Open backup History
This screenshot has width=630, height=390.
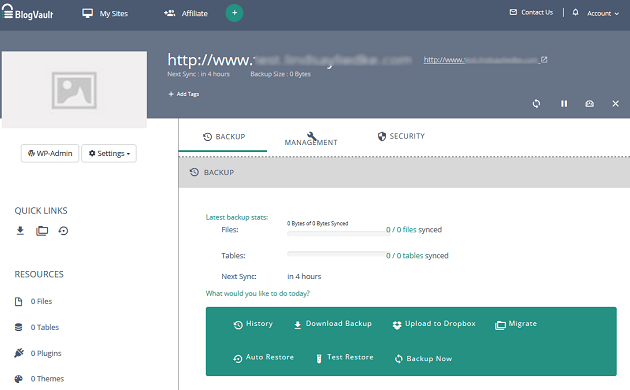pos(253,324)
